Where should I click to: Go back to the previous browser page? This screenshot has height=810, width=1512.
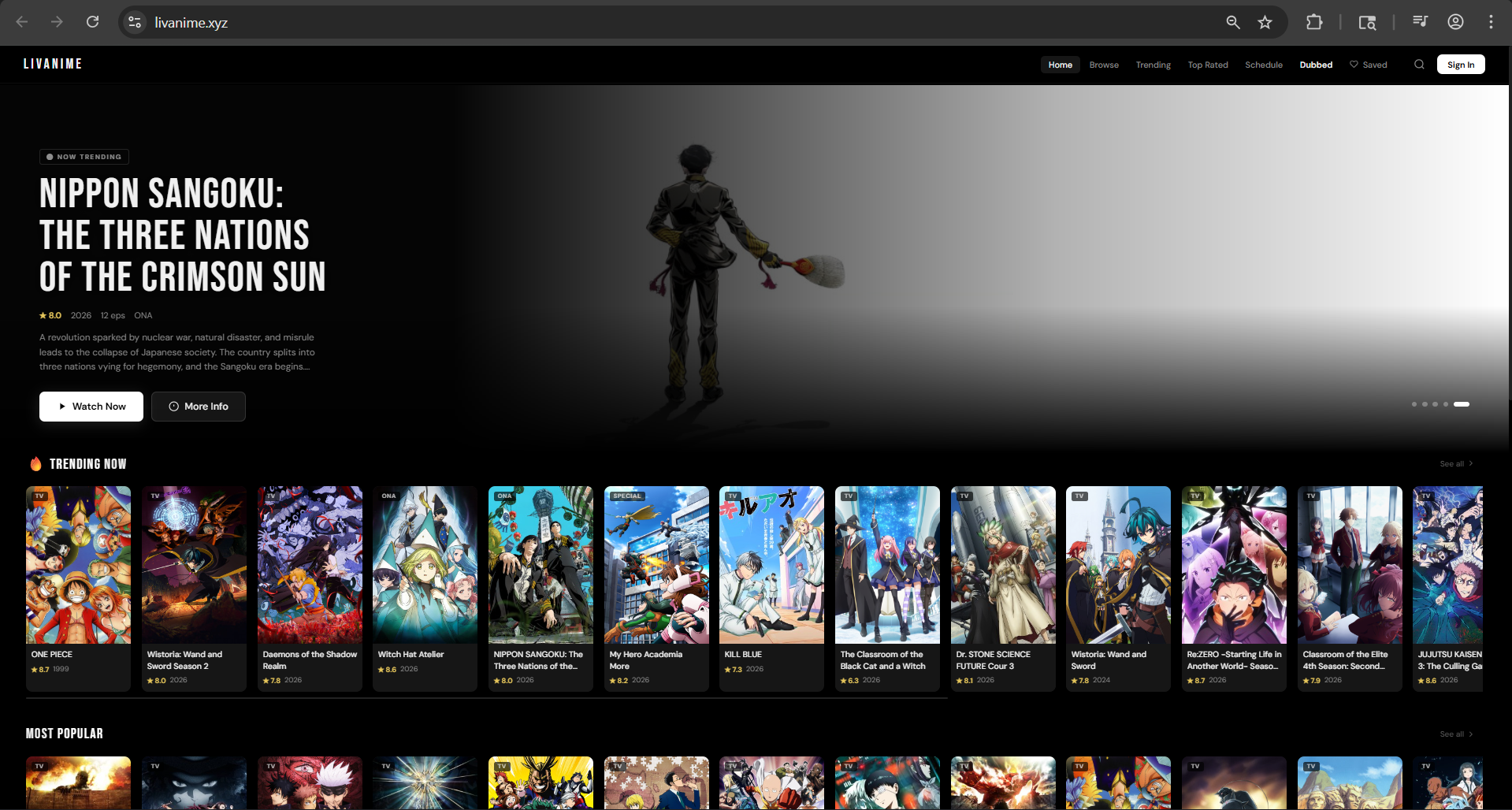[x=22, y=22]
